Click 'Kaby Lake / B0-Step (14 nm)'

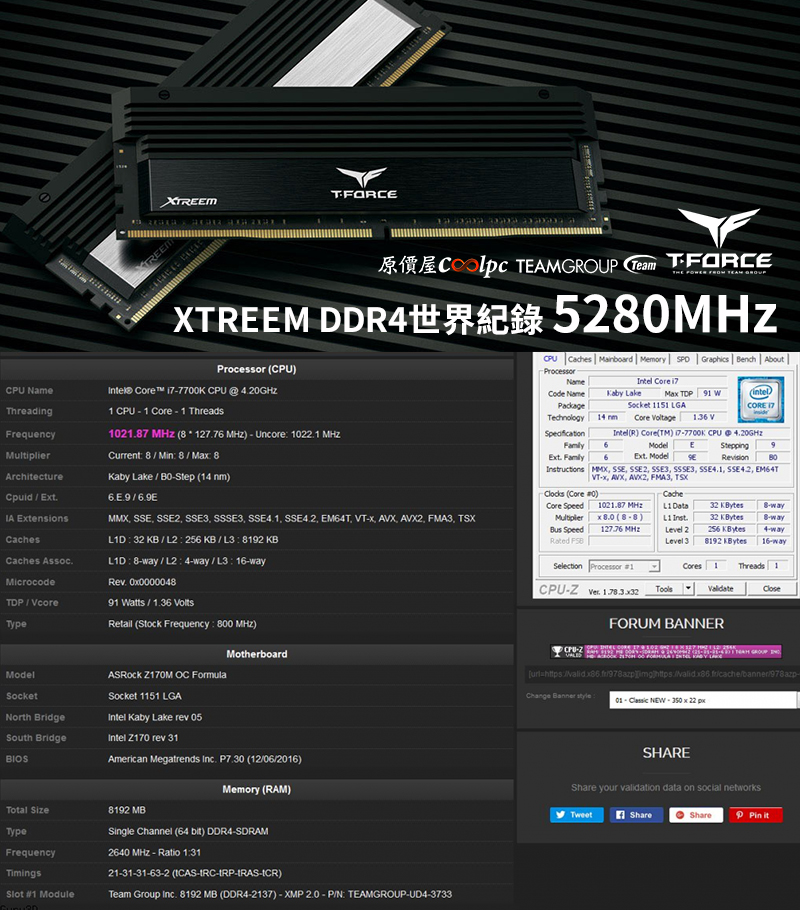pyautogui.click(x=169, y=476)
